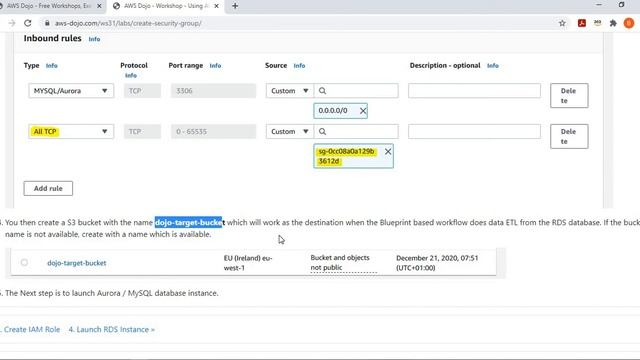Close the AWS Dojo Workshop tab
Image resolution: width=640 pixels, height=360 pixels.
pyautogui.click(x=216, y=6)
